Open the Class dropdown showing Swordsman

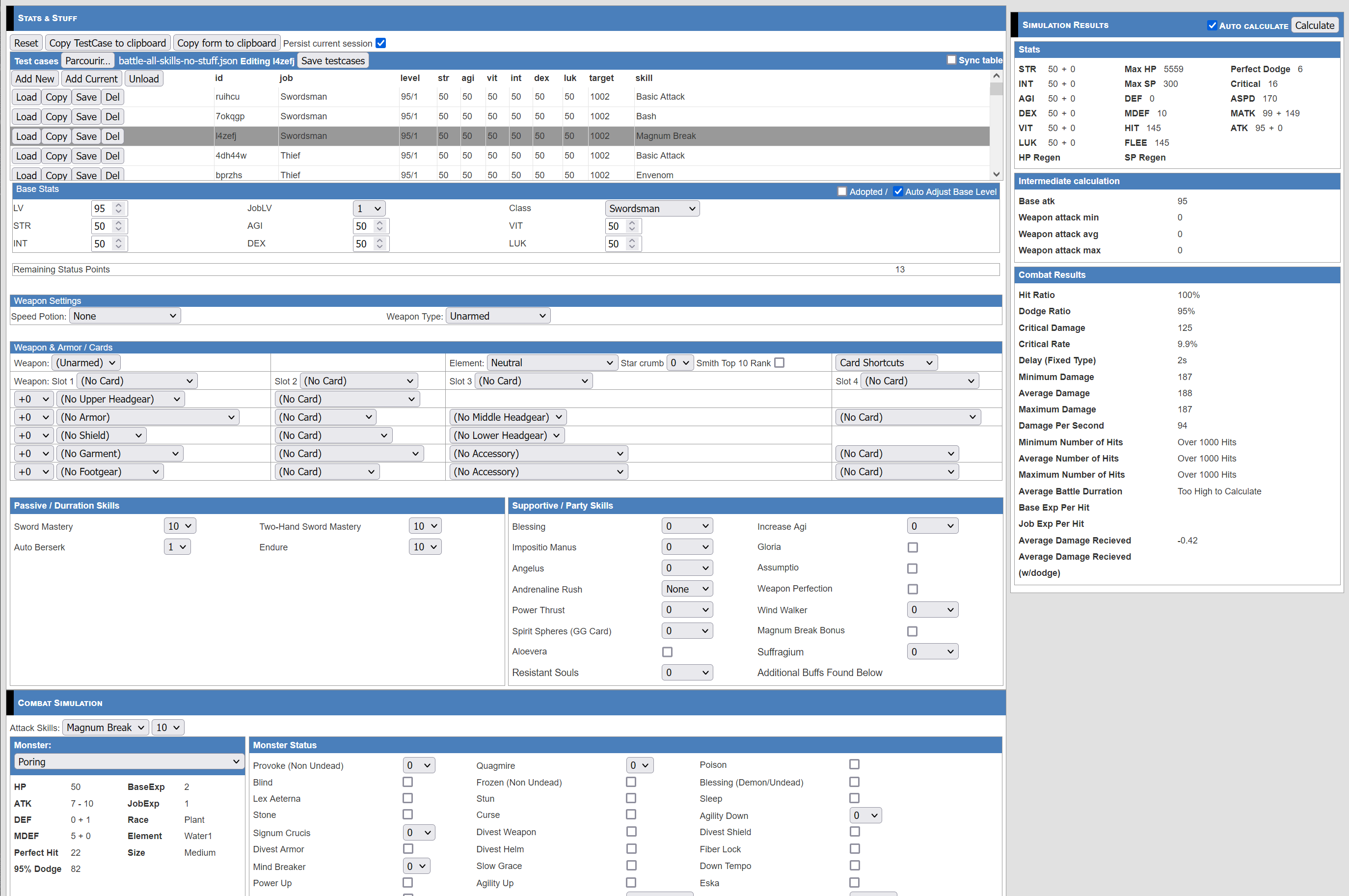tap(651, 209)
